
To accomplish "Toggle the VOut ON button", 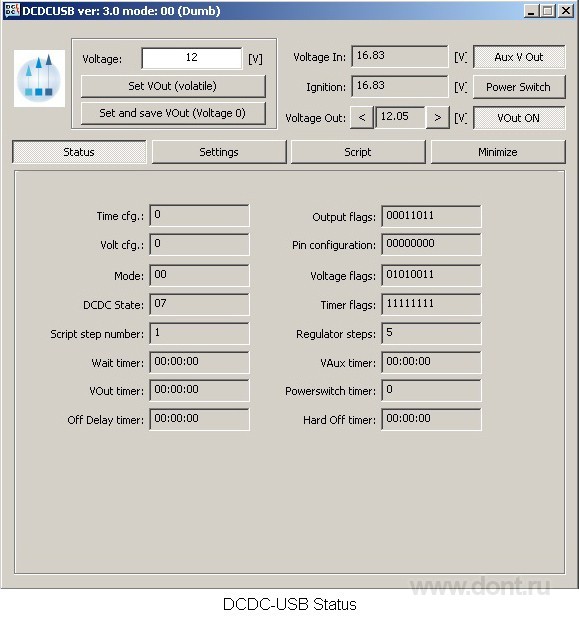I will coord(519,118).
